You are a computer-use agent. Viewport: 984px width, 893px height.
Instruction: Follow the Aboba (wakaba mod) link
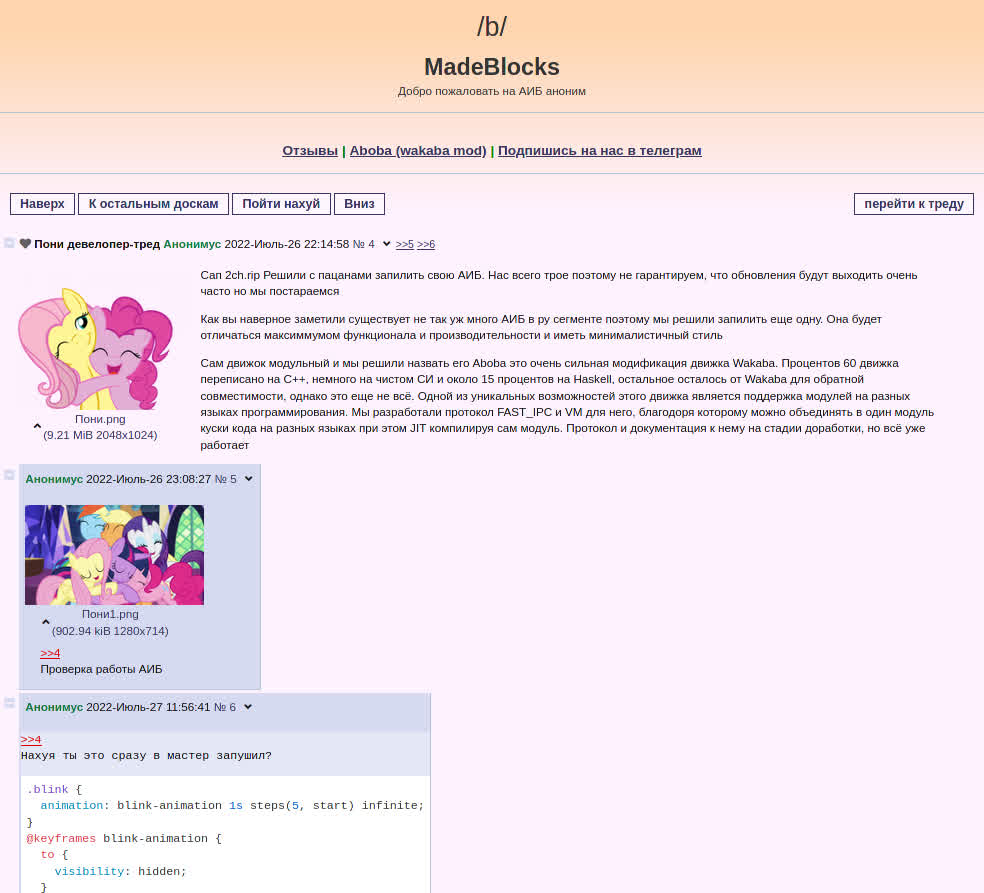tap(418, 151)
